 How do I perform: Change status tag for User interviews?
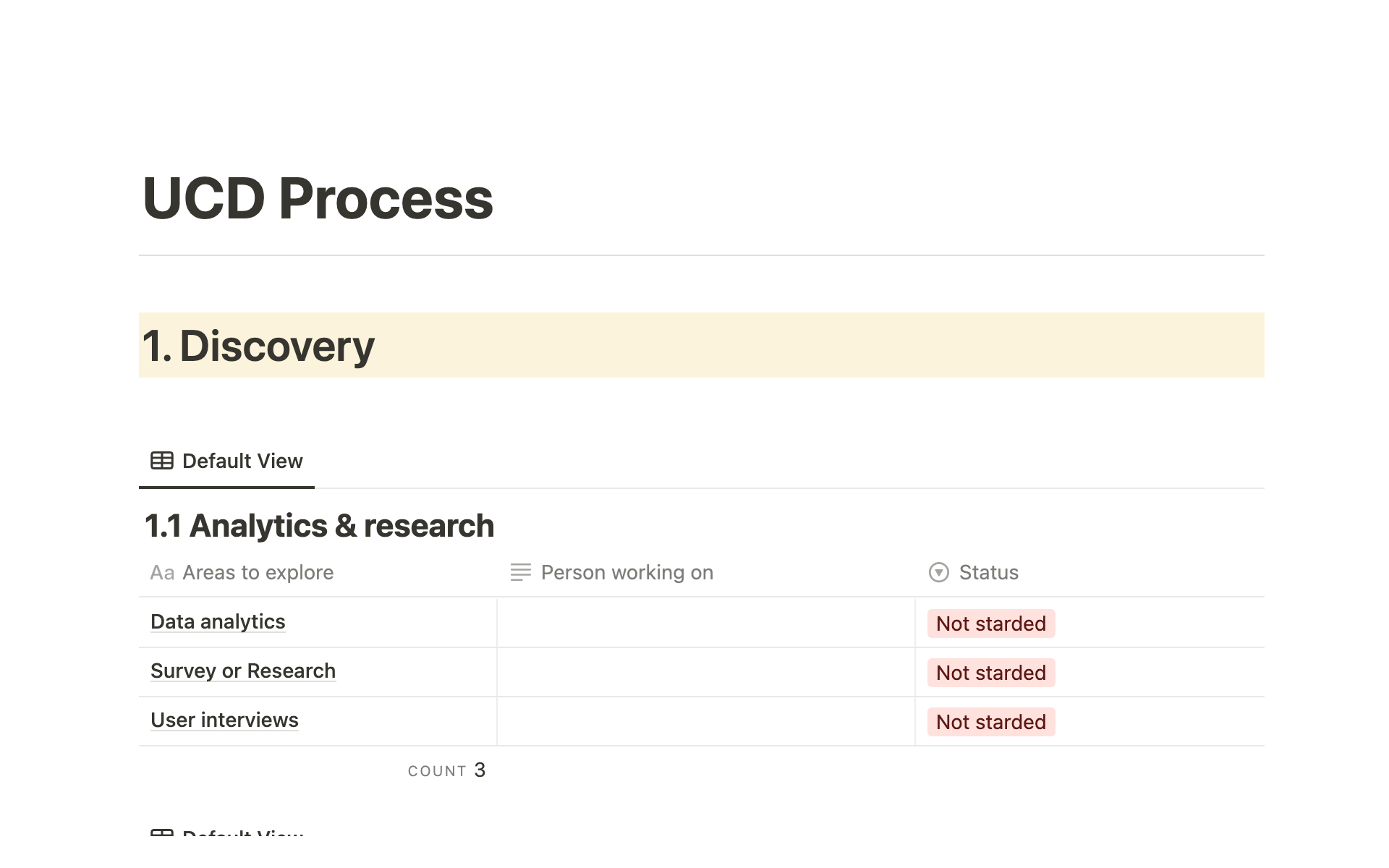pyautogui.click(x=990, y=722)
